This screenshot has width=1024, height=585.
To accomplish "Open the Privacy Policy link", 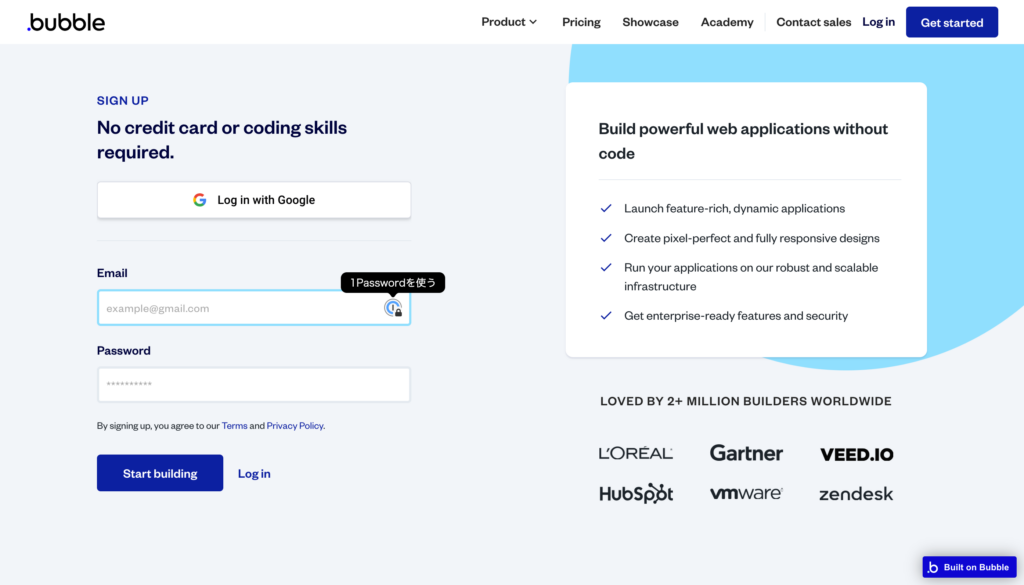I will click(295, 426).
